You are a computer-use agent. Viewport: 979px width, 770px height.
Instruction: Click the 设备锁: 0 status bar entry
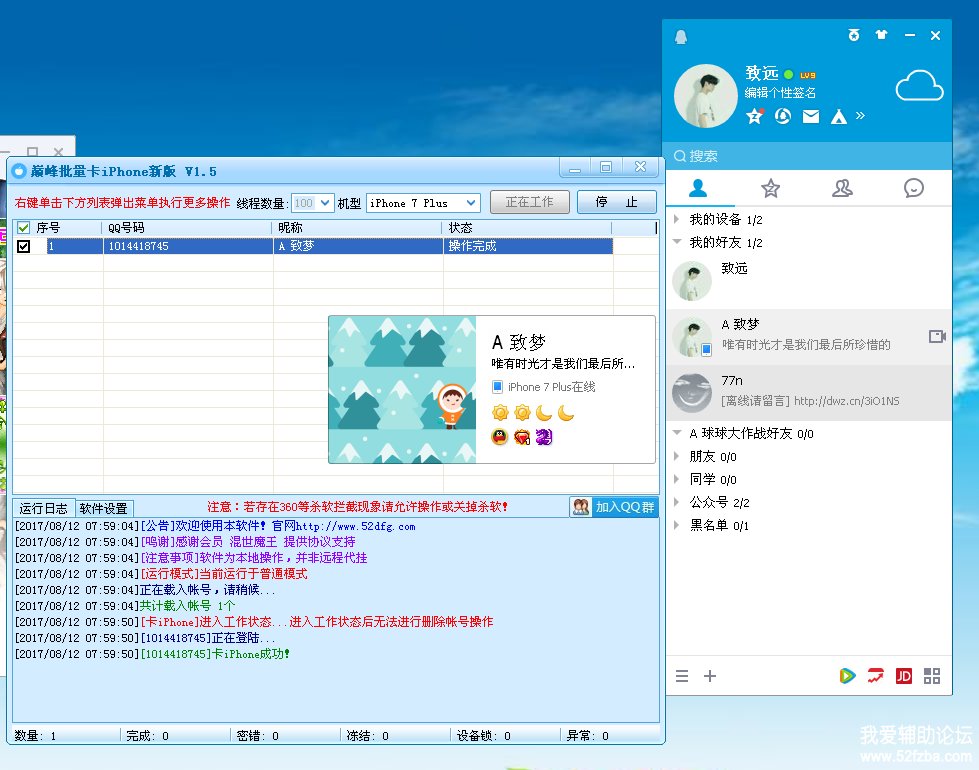click(483, 736)
